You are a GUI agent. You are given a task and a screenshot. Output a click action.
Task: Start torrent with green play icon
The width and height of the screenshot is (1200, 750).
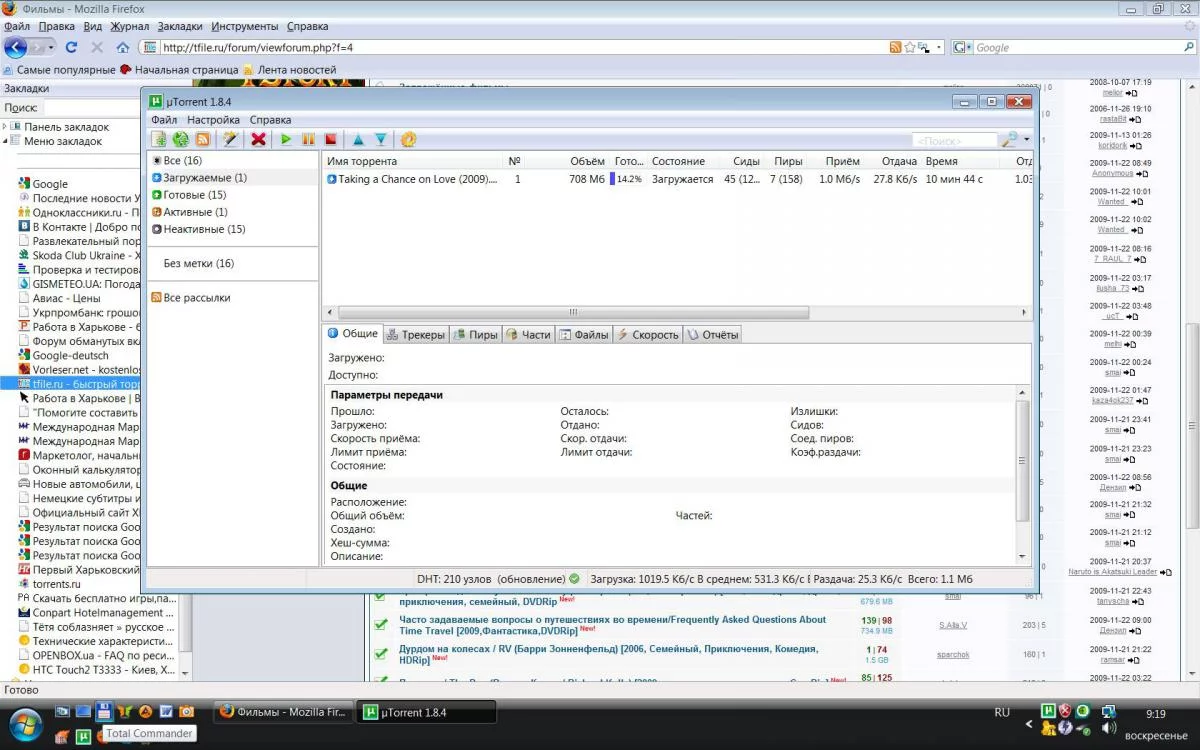point(286,140)
